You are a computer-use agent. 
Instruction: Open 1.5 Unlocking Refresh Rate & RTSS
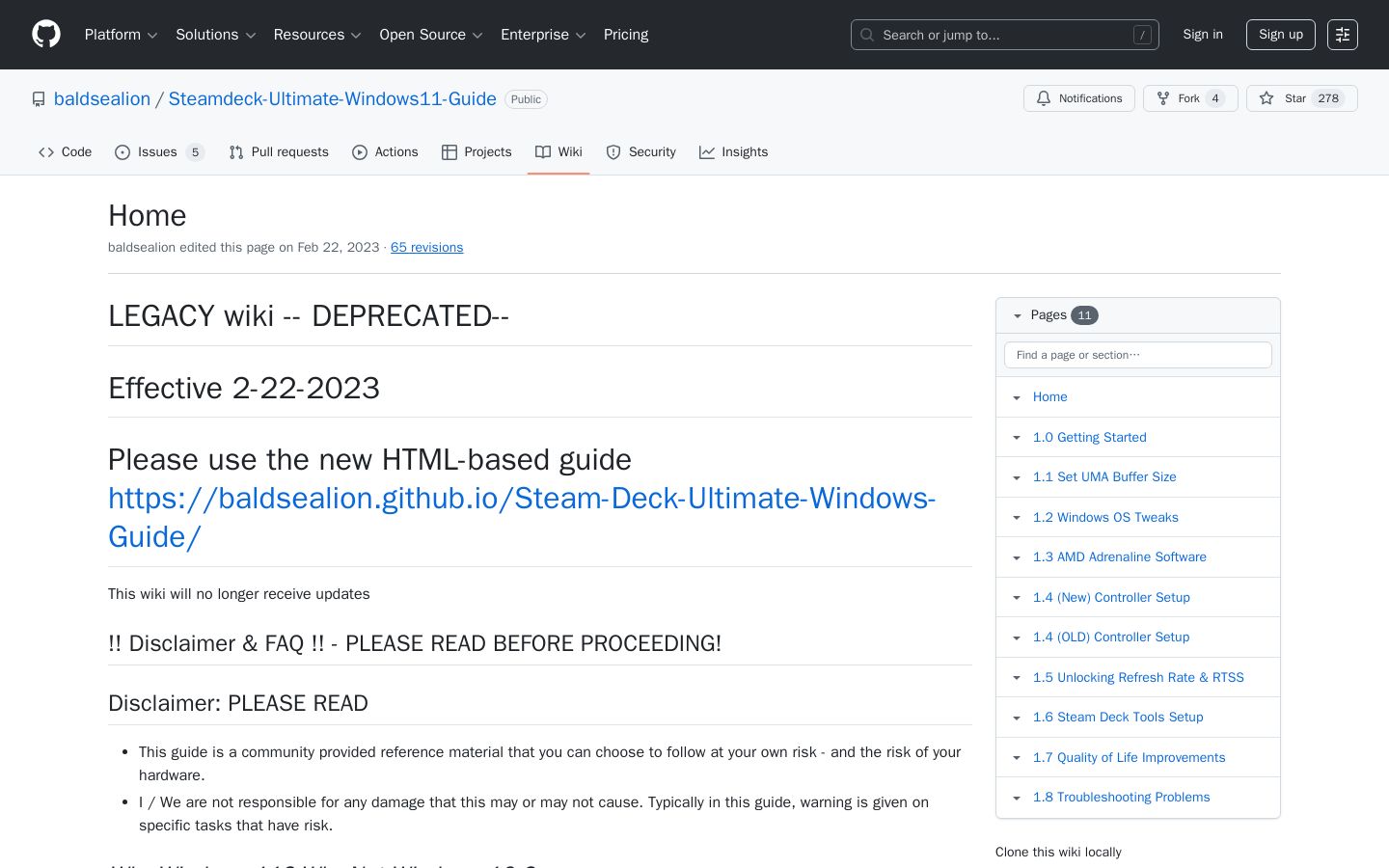click(x=1138, y=678)
